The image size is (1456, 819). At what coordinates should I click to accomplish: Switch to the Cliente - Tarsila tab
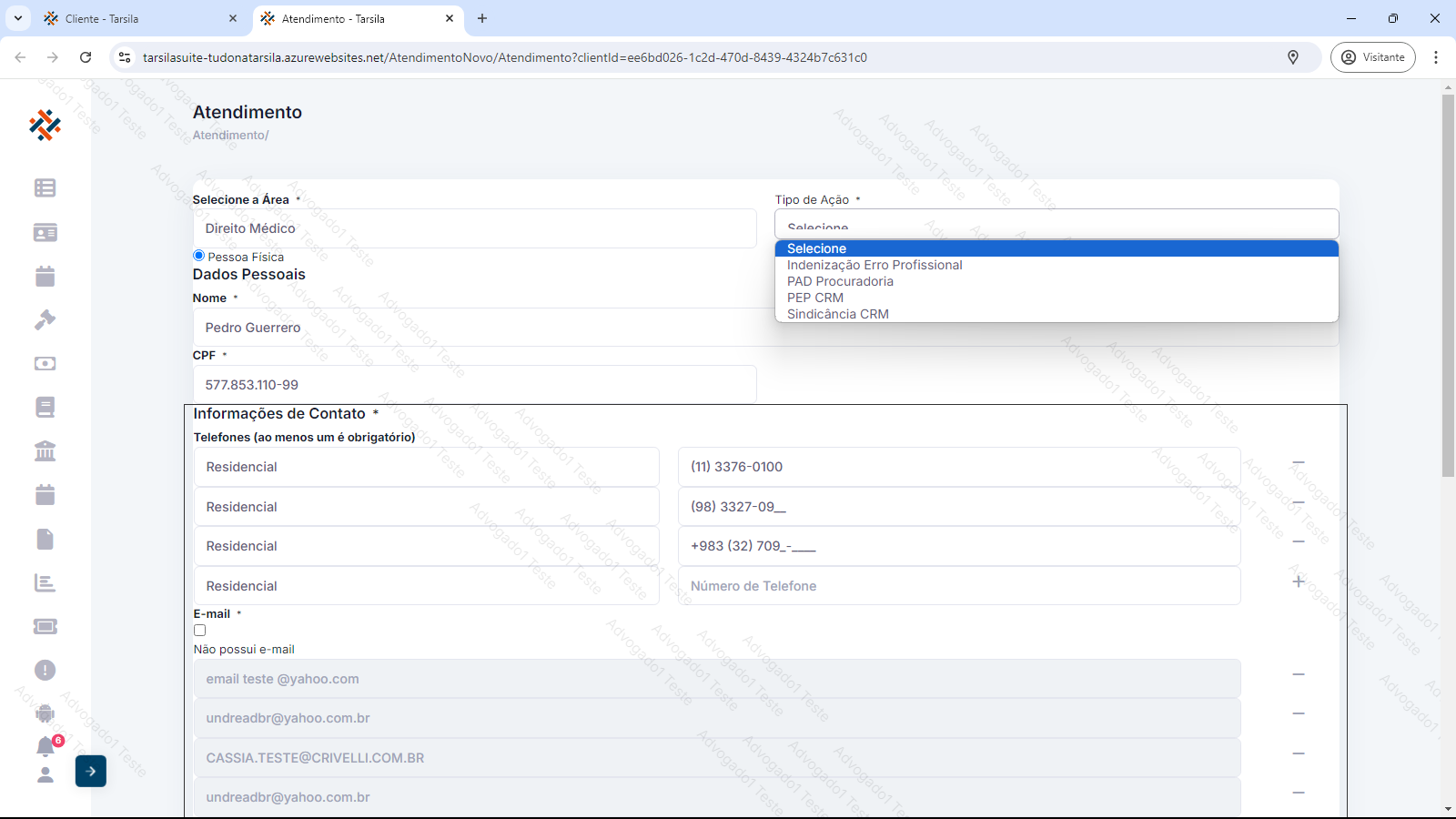[x=136, y=18]
